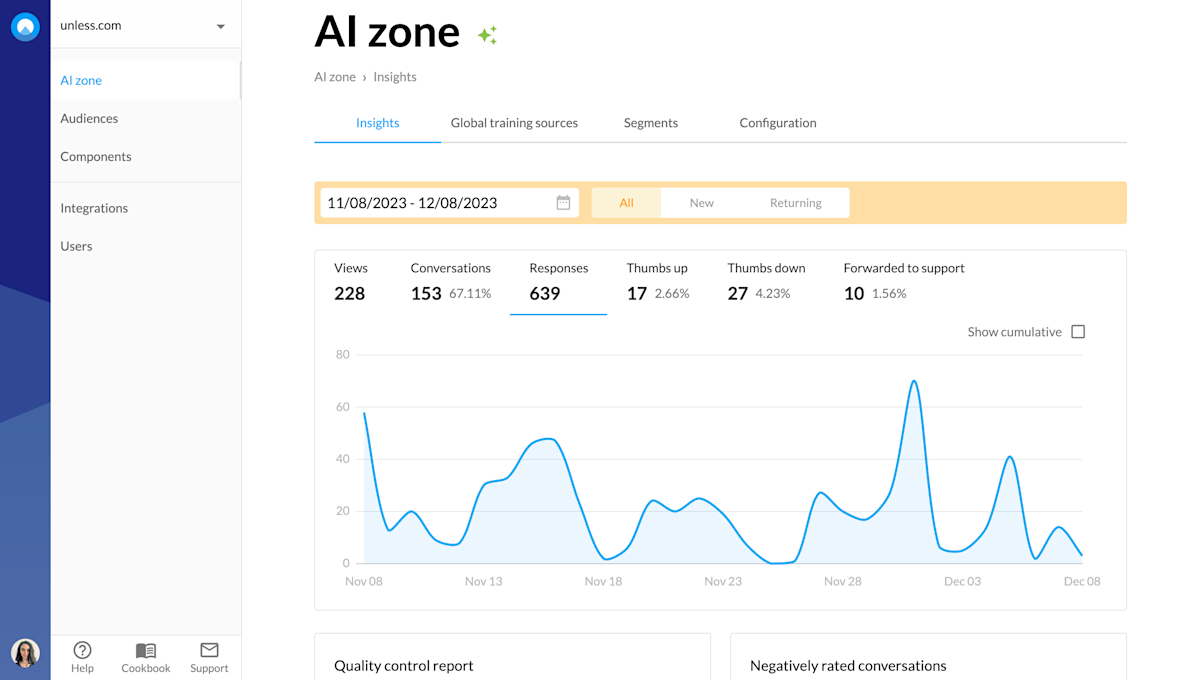The image size is (1200, 680).
Task: Open your profile avatar at bottom left
Action: coord(25,653)
